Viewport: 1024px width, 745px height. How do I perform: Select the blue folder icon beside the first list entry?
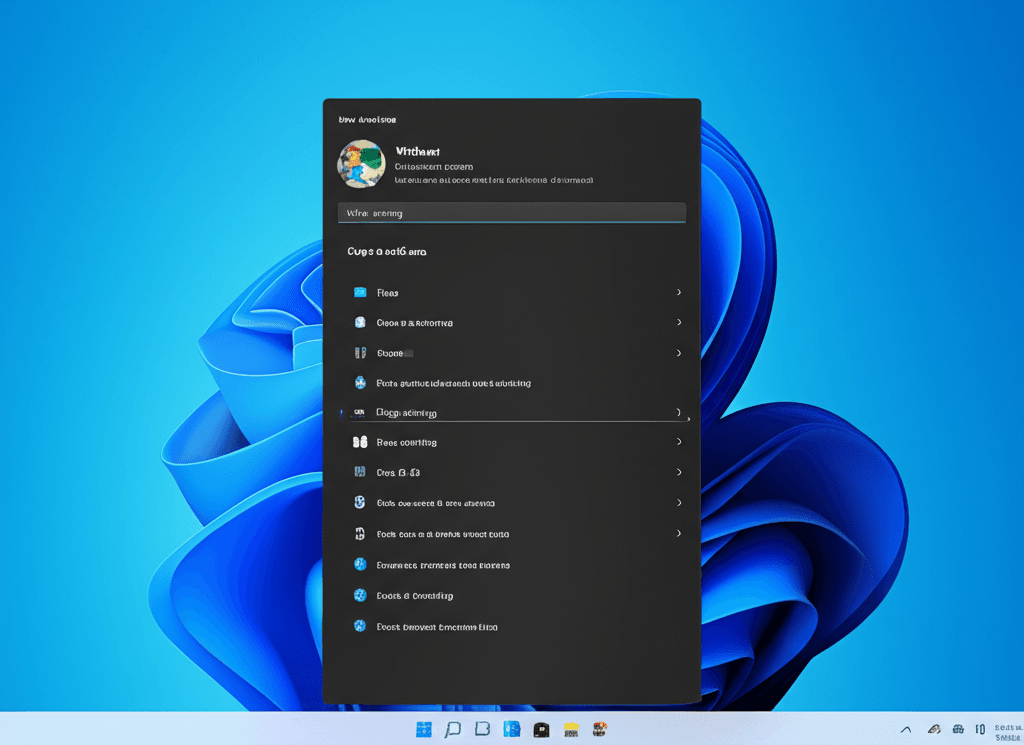[x=359, y=292]
